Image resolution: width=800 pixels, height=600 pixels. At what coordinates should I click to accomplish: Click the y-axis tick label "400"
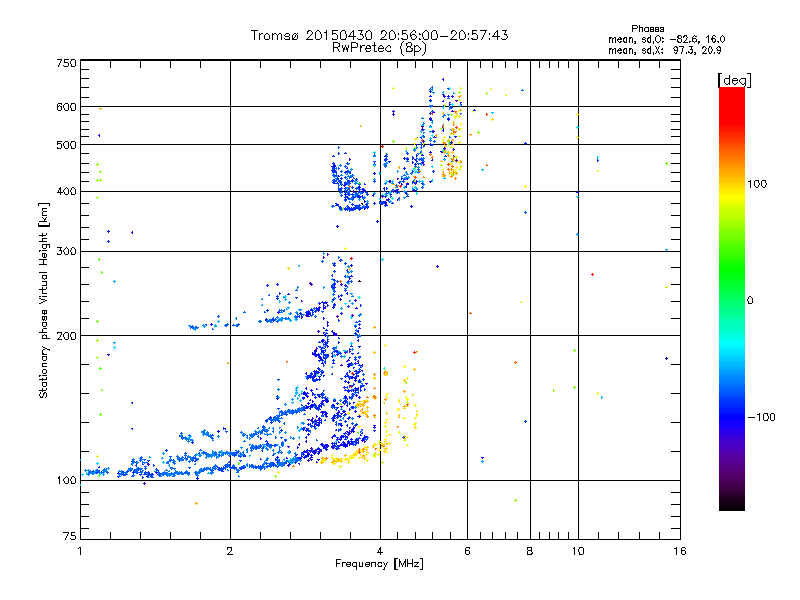66,191
